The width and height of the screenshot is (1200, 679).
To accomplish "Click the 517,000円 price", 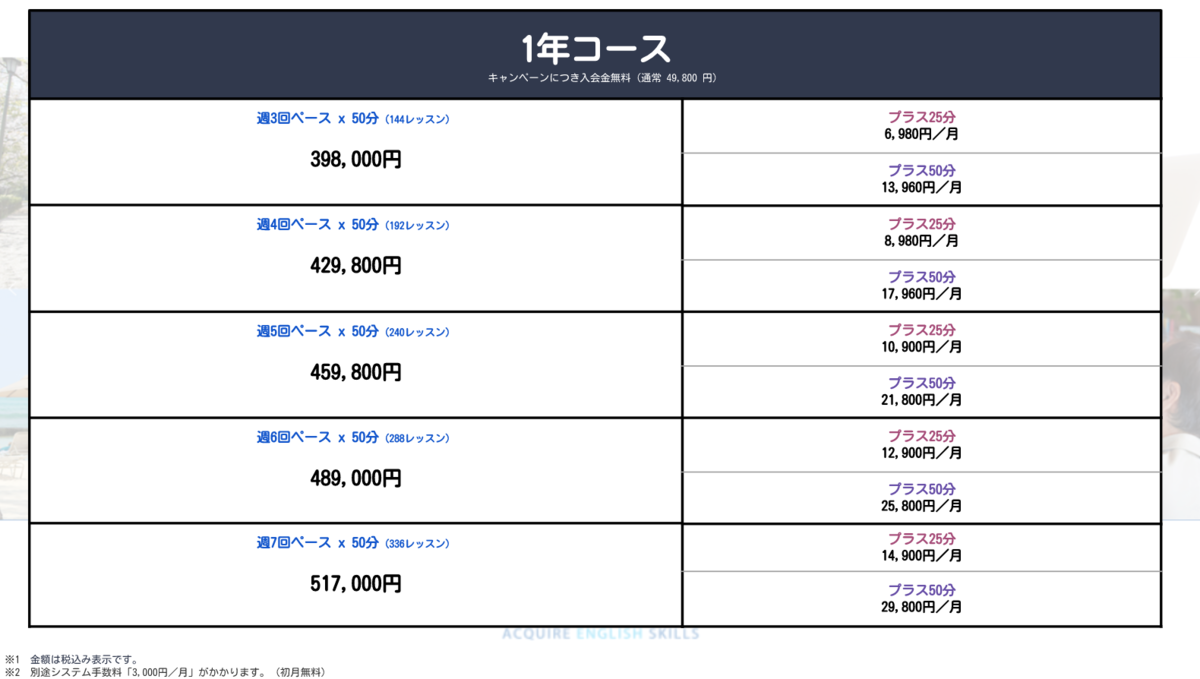I will 356,584.
